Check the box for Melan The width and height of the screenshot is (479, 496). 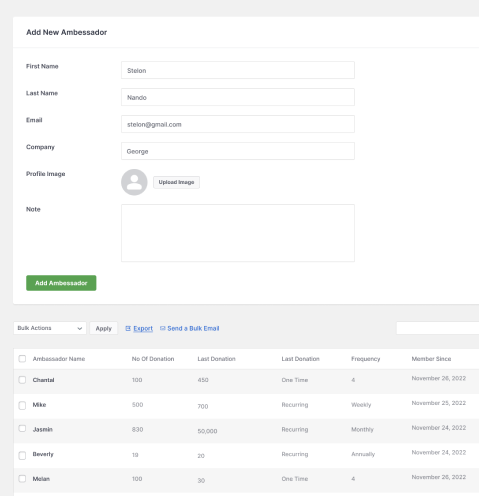[x=22, y=479]
